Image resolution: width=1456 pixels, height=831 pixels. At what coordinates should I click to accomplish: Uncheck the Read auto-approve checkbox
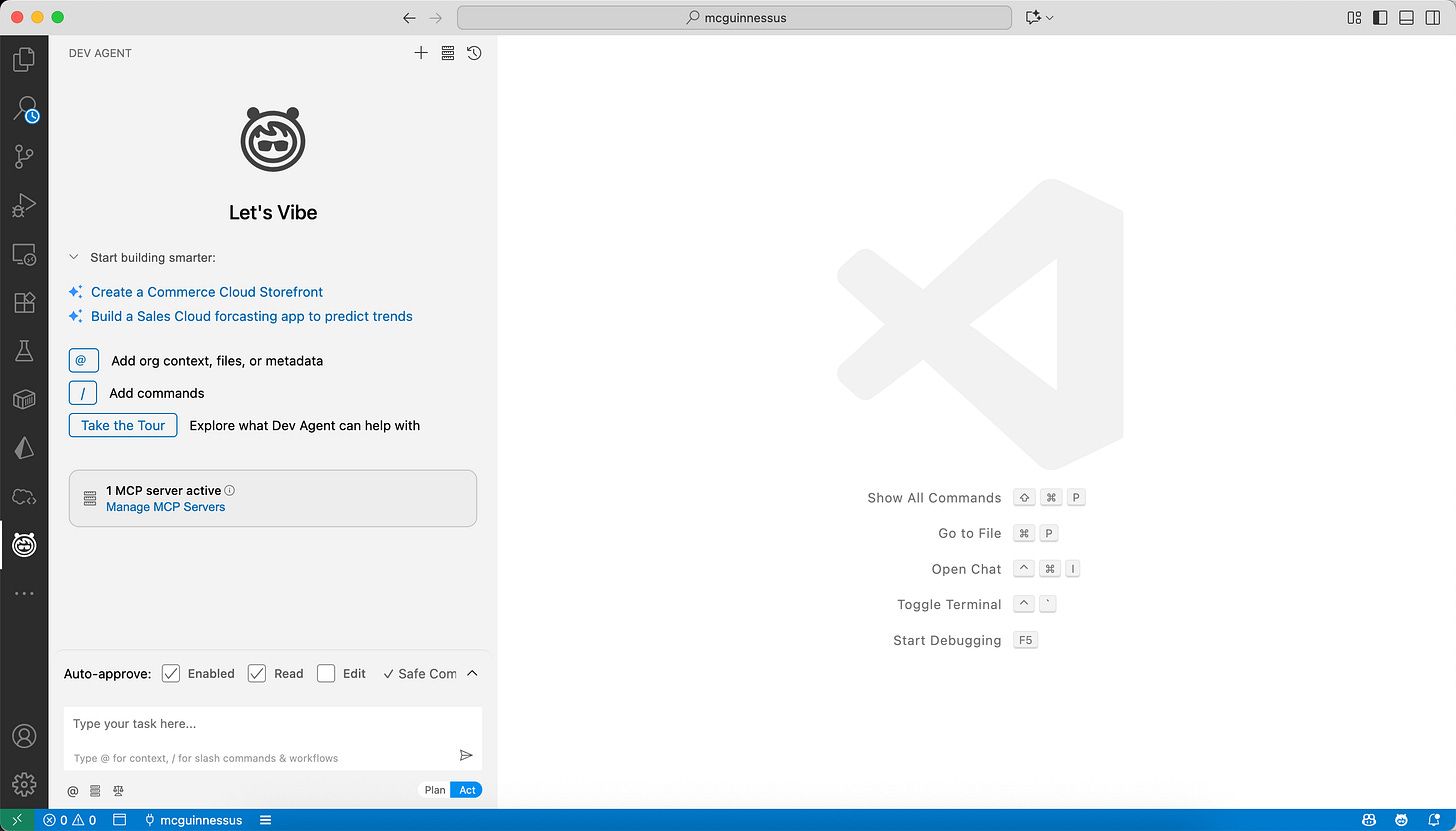(x=257, y=673)
